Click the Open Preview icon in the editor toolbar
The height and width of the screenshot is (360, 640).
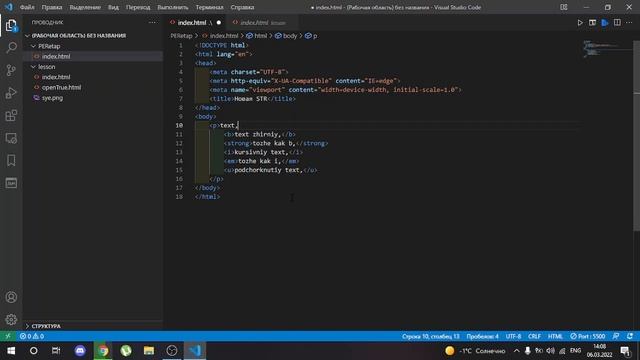(592, 23)
